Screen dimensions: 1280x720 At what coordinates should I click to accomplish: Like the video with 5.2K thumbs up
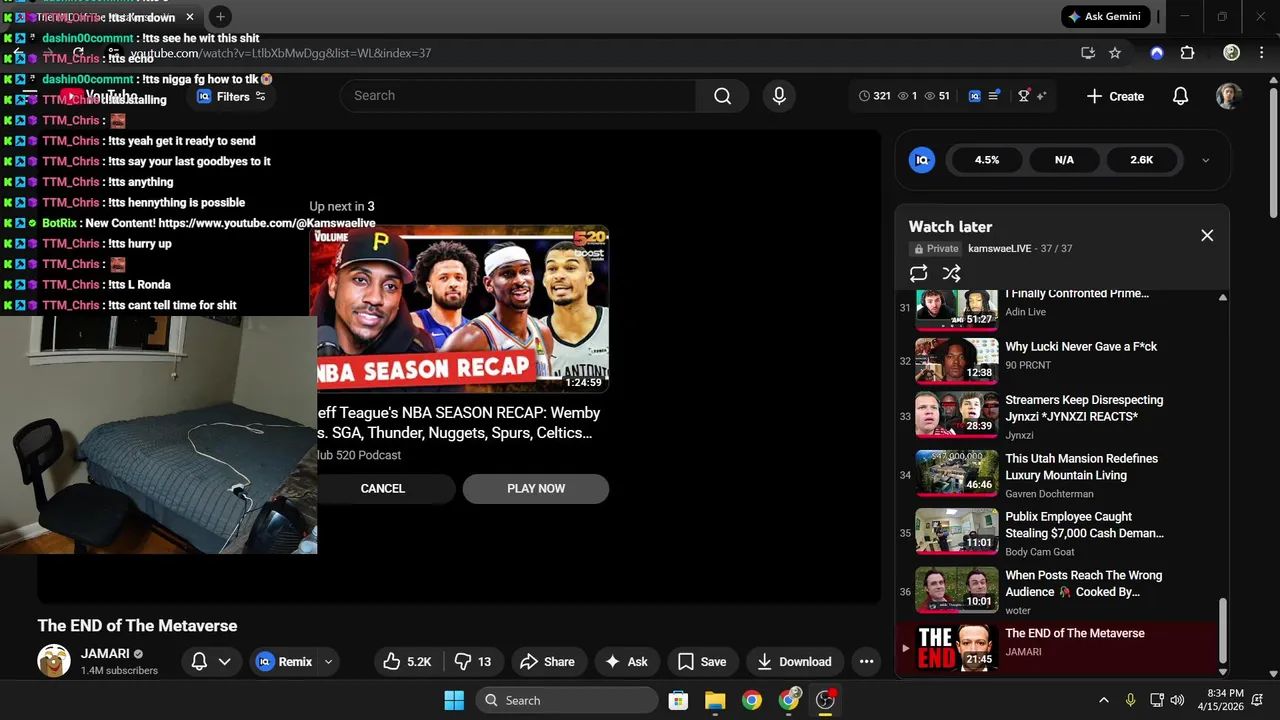(407, 661)
